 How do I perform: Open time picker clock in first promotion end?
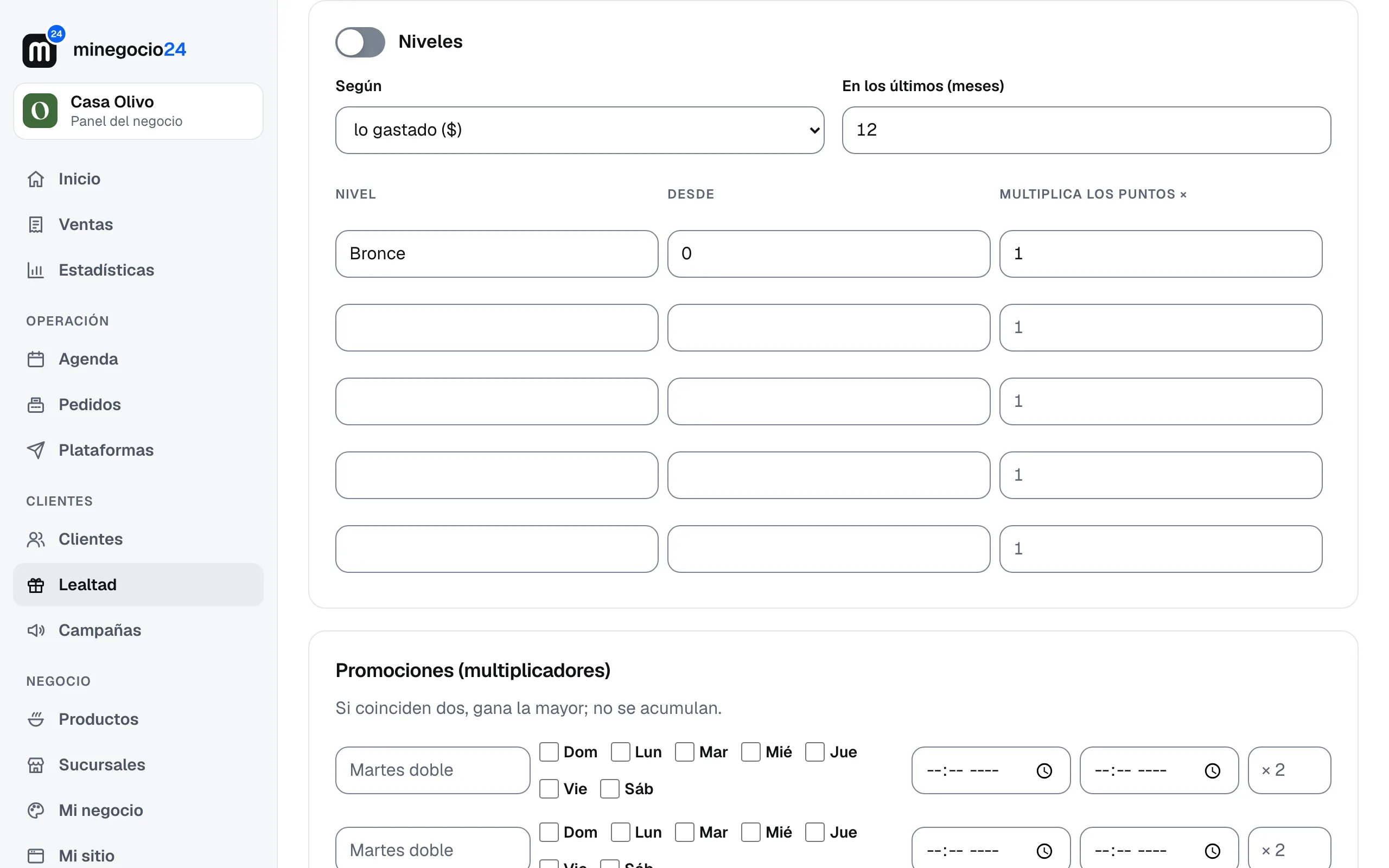pos(1212,771)
